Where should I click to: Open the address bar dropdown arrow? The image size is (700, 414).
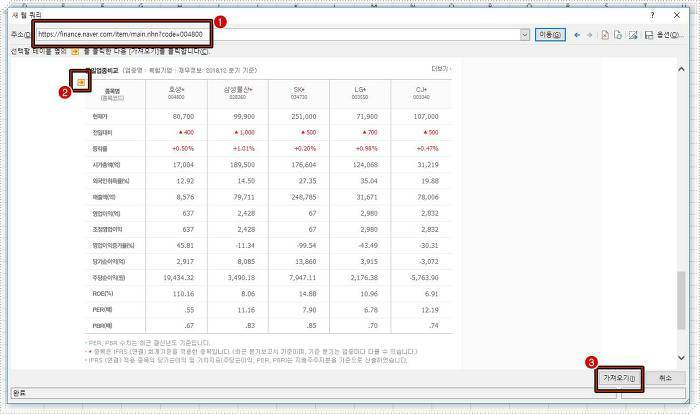pyautogui.click(x=525, y=35)
